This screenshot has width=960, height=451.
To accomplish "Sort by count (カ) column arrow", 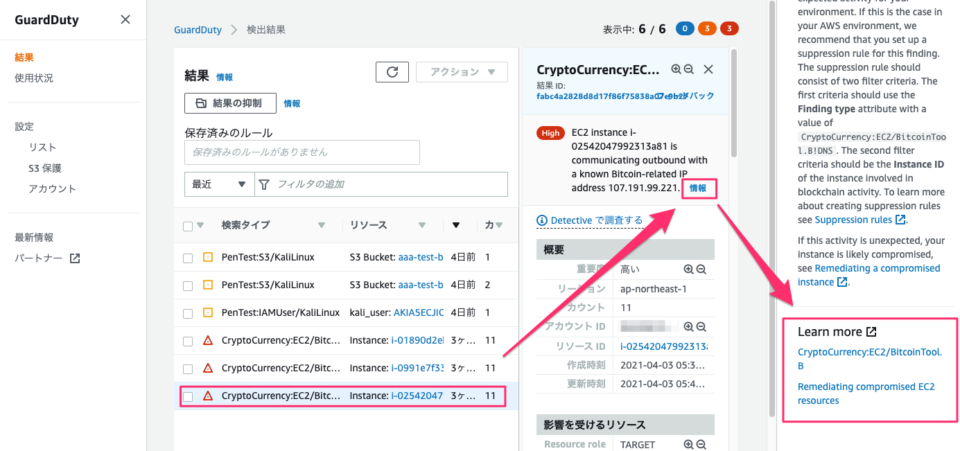I will click(x=499, y=226).
